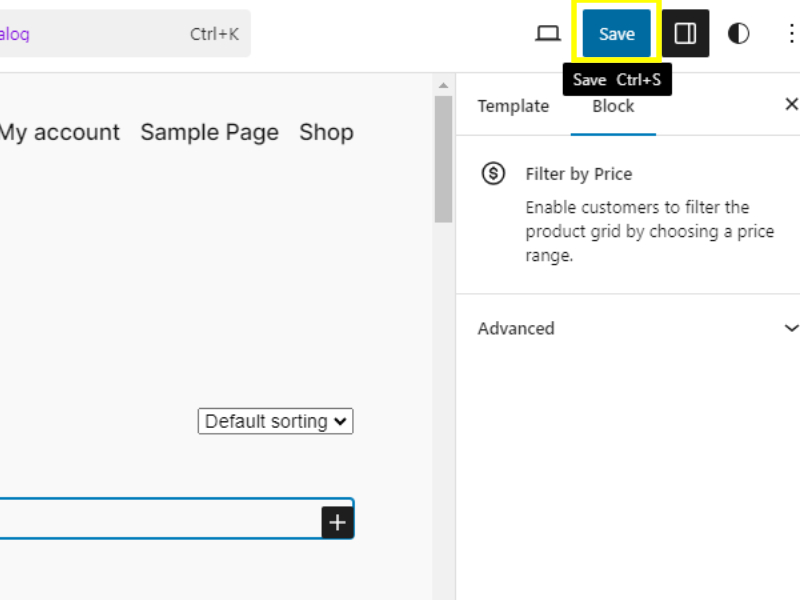The width and height of the screenshot is (800, 600).
Task: Click the Sample Page navigation link
Action: coord(210,133)
